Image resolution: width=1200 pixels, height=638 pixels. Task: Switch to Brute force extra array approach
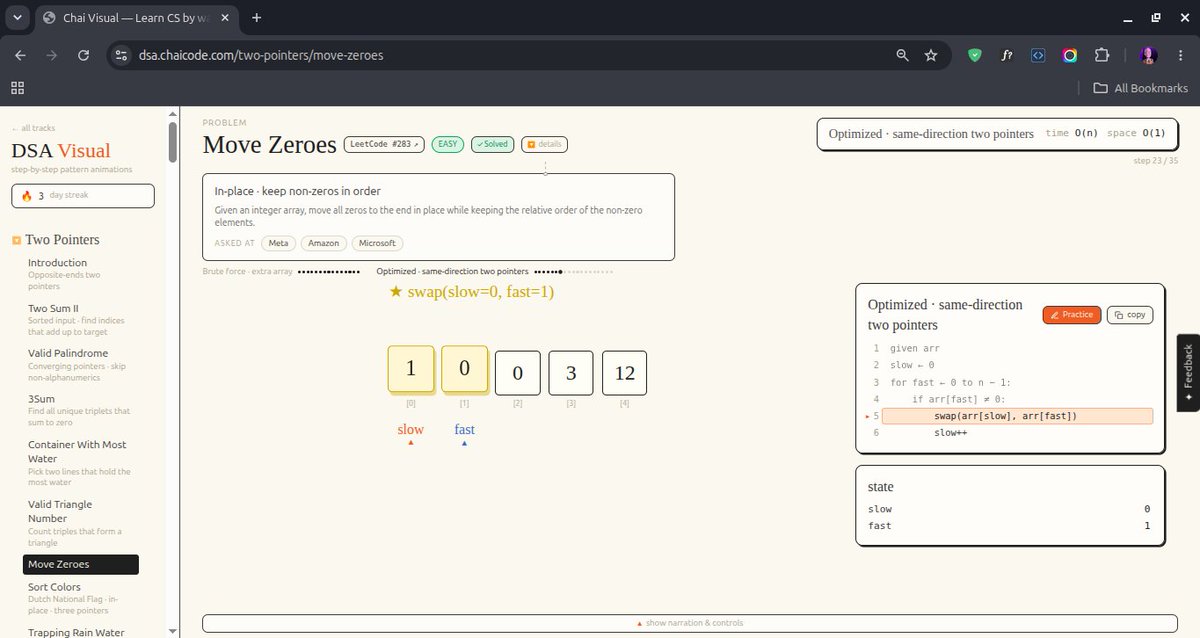(x=247, y=271)
